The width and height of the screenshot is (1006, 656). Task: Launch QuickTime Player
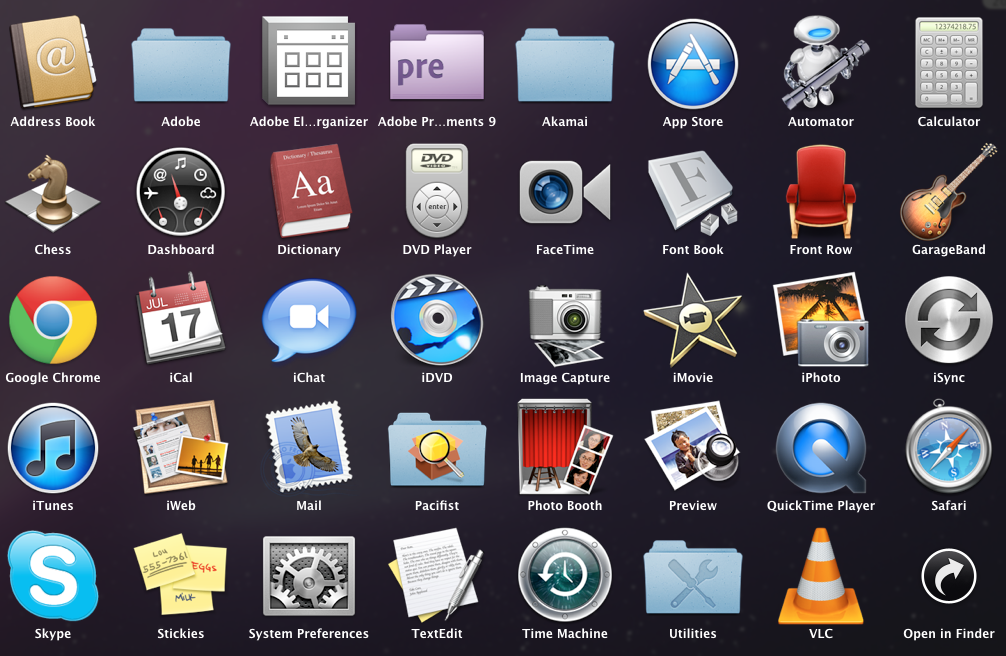821,448
